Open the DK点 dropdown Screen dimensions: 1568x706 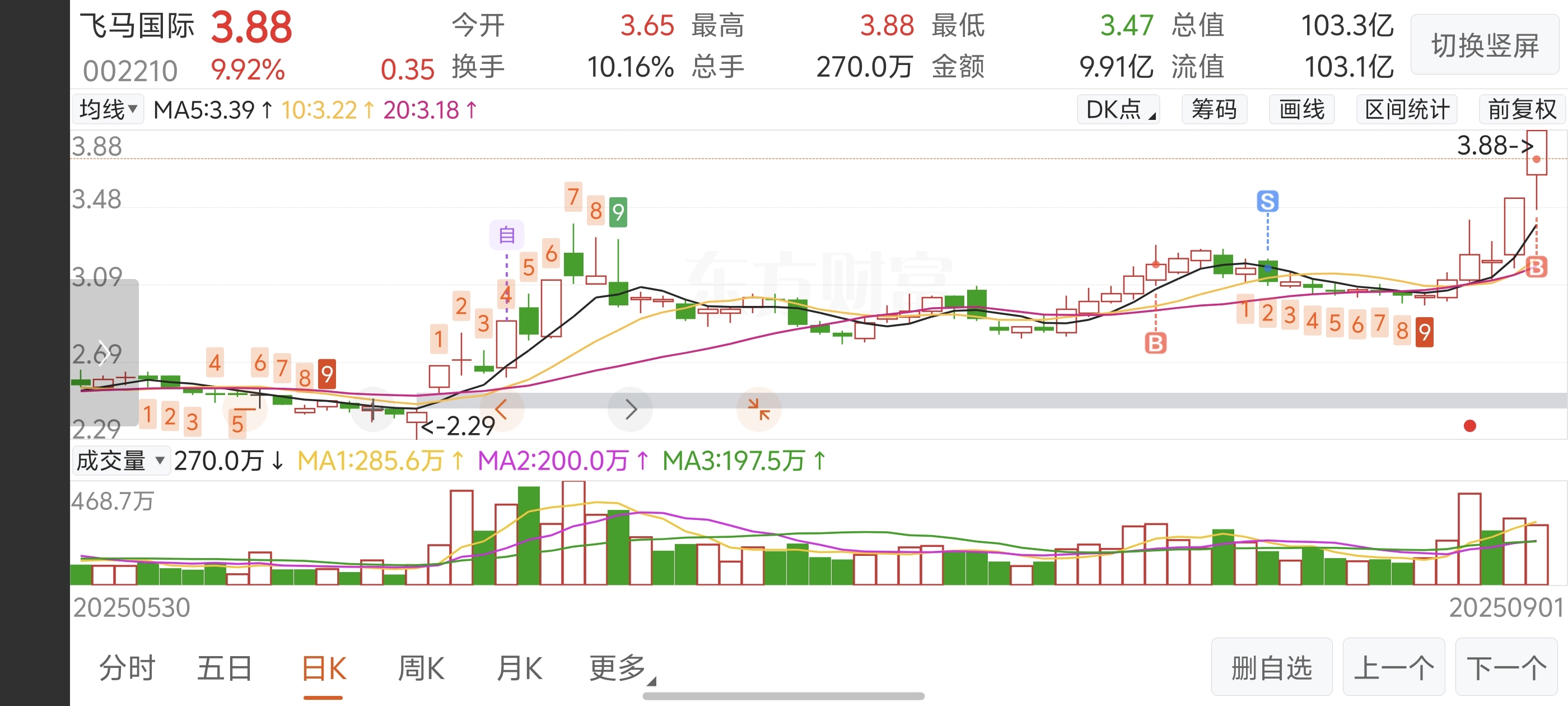pos(1118,110)
